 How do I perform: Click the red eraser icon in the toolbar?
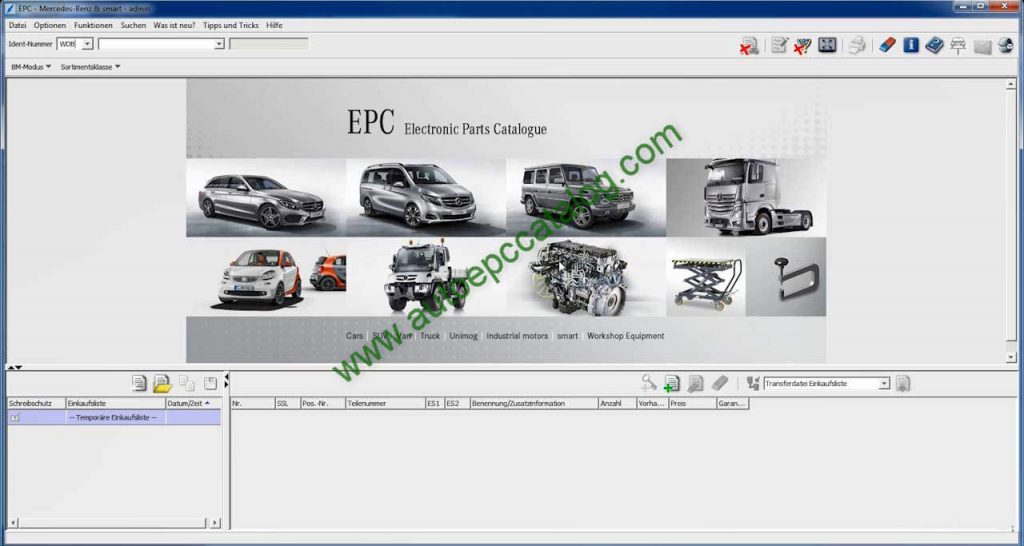(x=886, y=45)
